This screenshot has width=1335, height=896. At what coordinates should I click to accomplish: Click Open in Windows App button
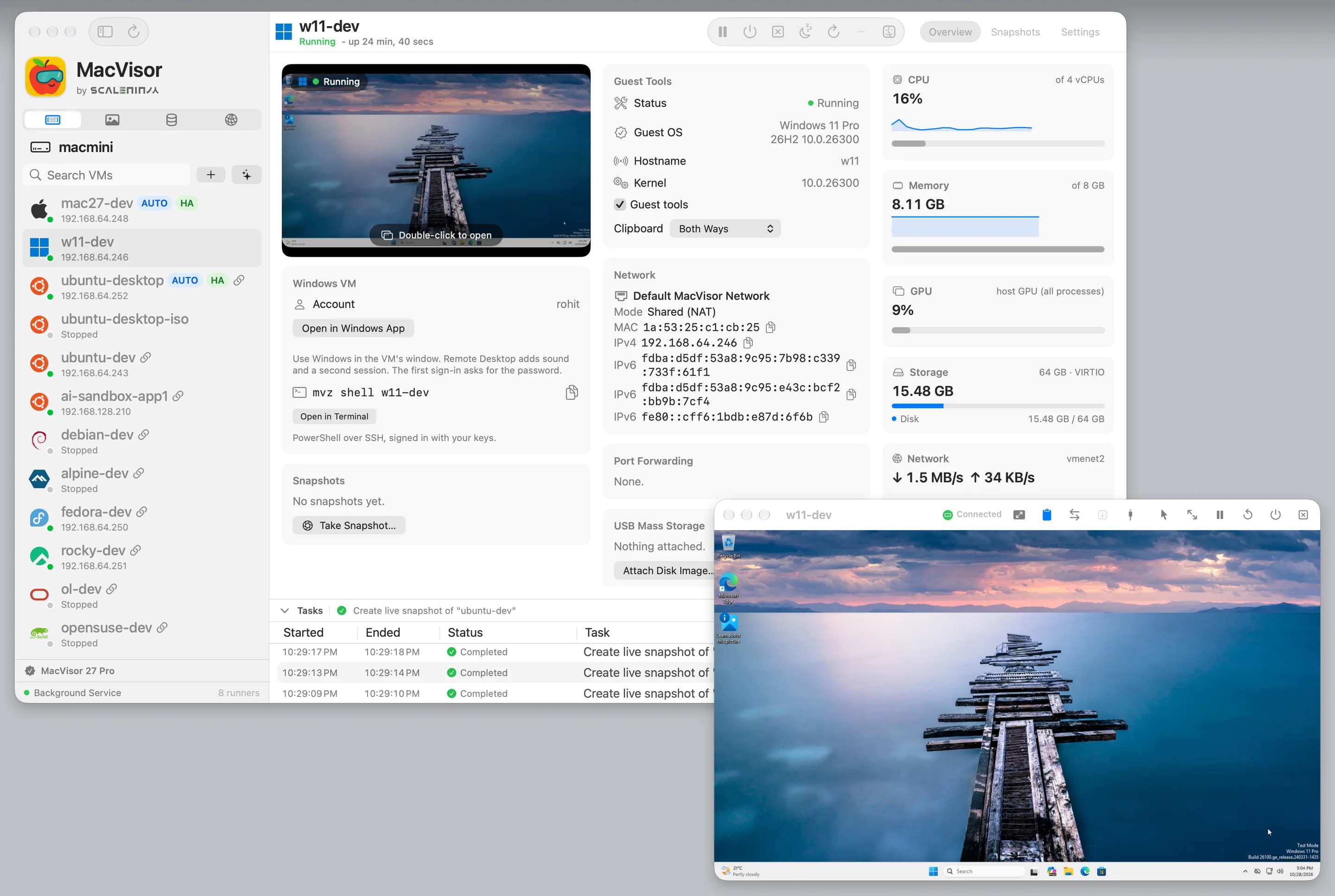(x=353, y=328)
